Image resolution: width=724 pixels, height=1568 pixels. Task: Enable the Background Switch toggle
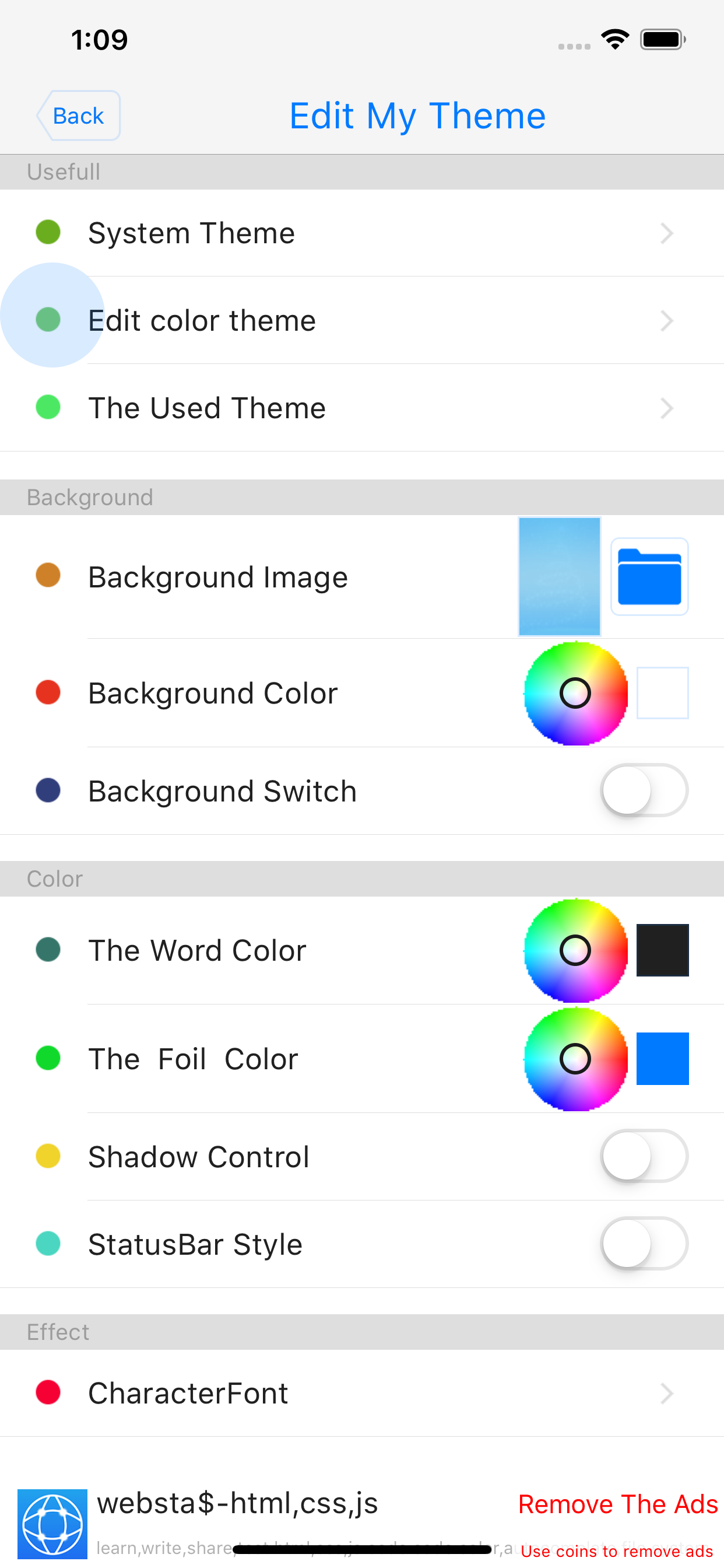[644, 790]
